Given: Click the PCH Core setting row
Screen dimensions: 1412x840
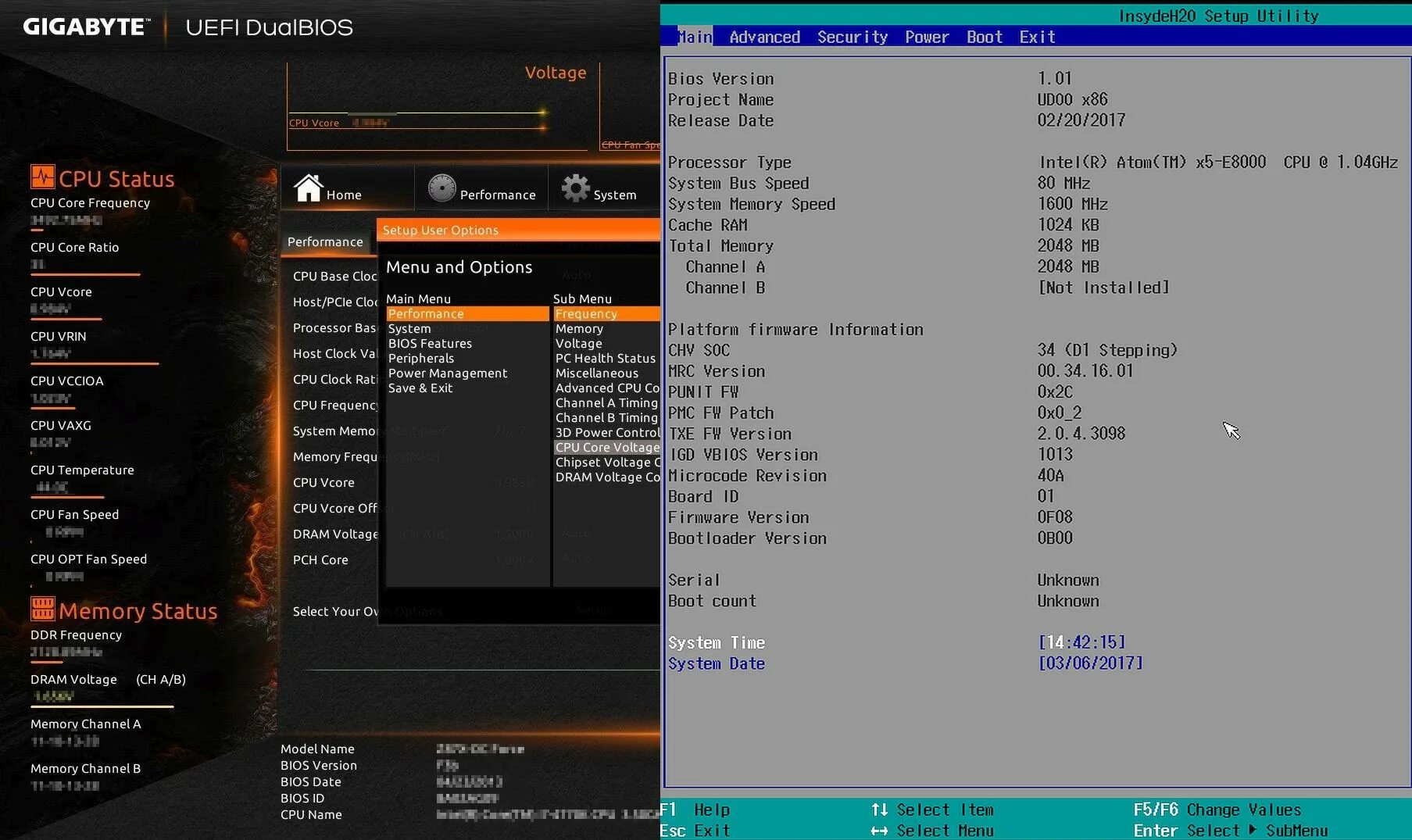Looking at the screenshot, I should pos(320,559).
